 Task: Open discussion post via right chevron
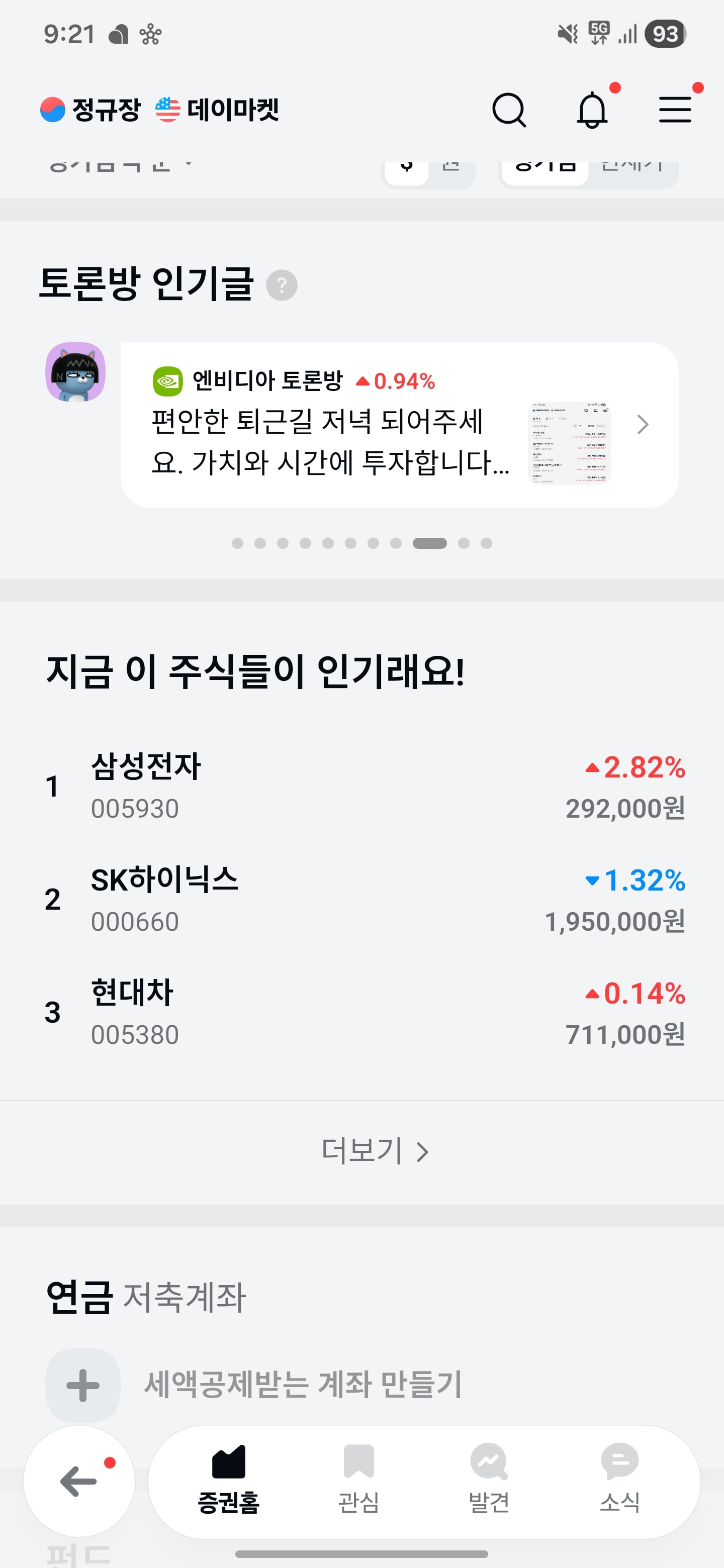[643, 424]
